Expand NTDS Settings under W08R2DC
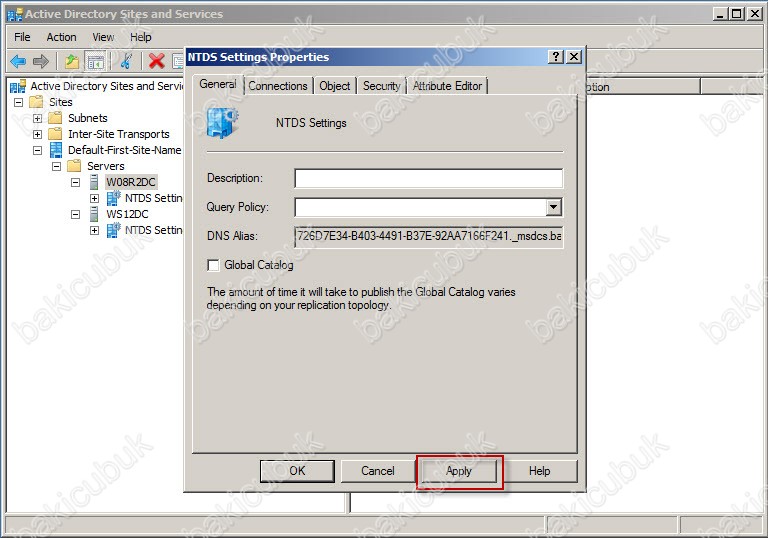The image size is (768, 538). pyautogui.click(x=95, y=198)
